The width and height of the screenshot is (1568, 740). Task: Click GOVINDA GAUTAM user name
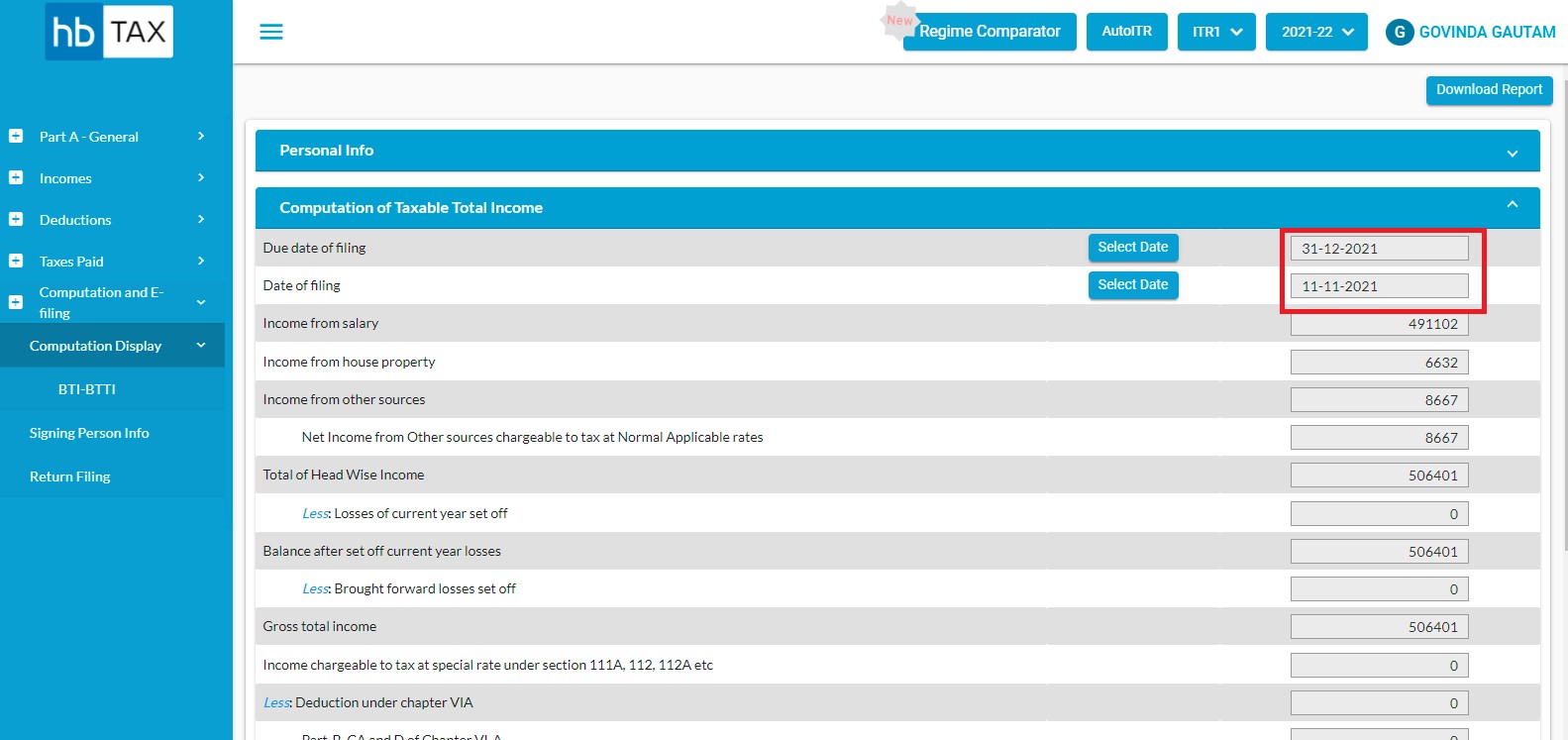coord(1488,32)
